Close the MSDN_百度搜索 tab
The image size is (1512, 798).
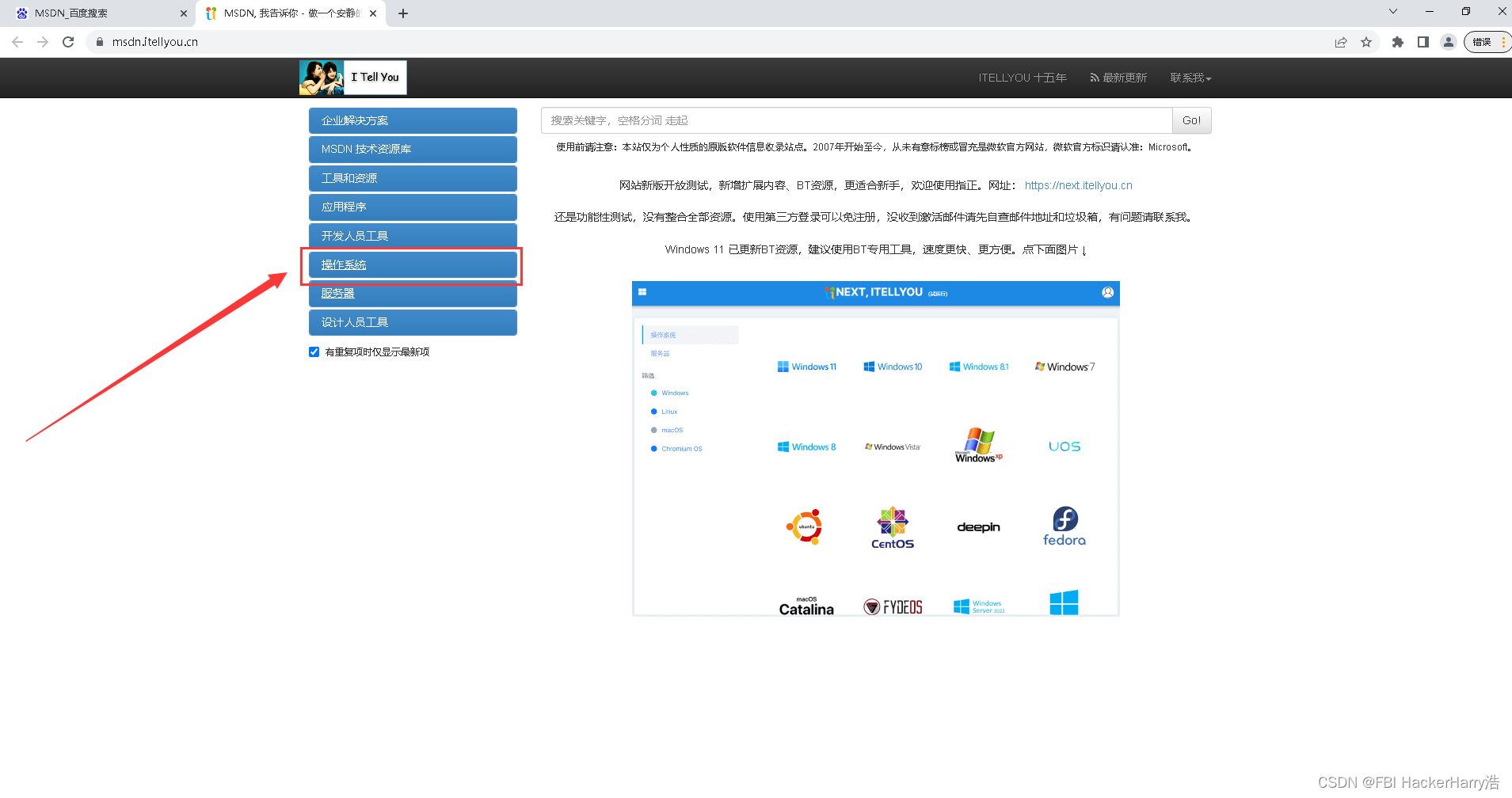pos(183,13)
